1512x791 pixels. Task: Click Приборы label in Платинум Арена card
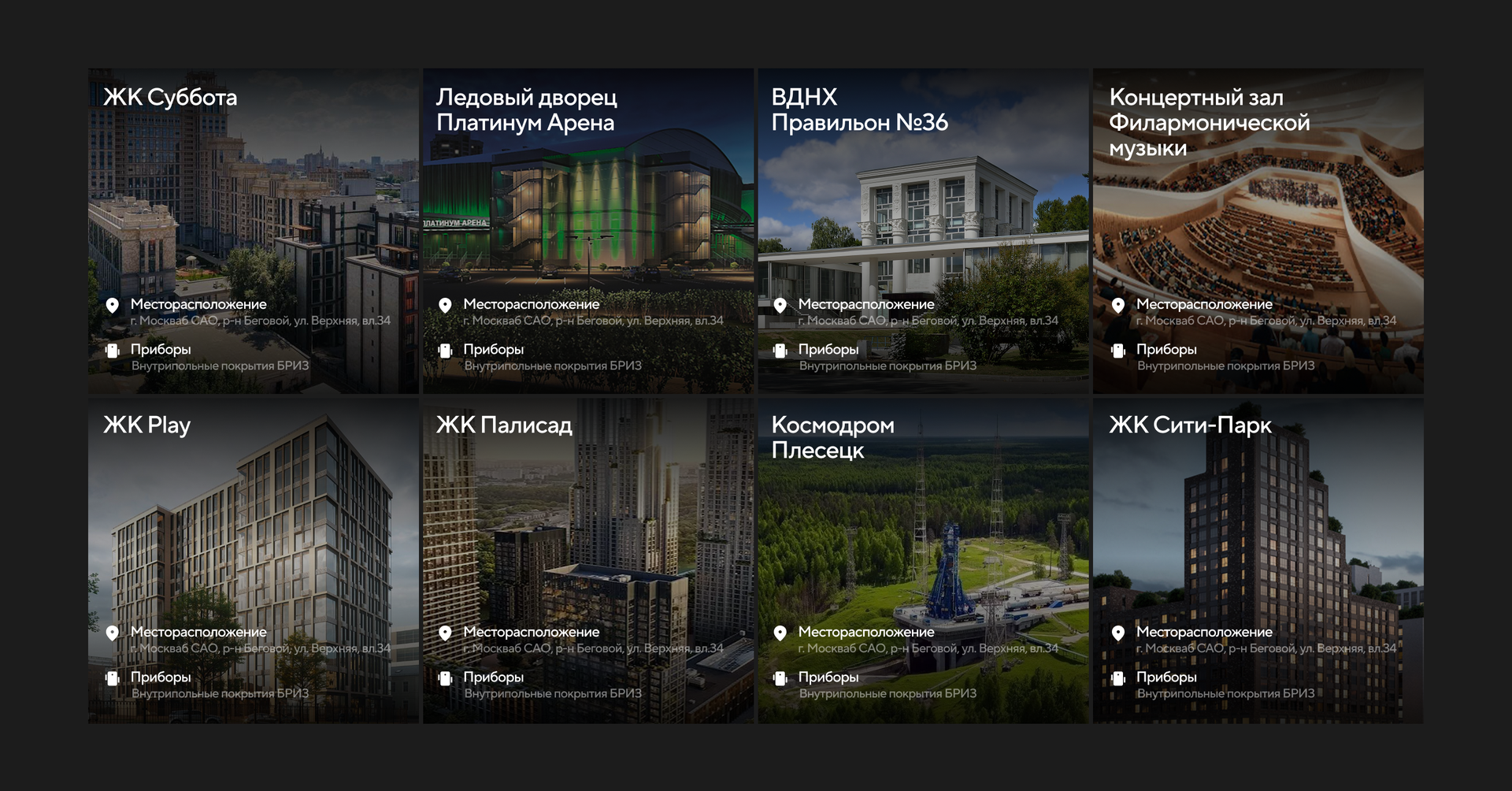(x=494, y=349)
